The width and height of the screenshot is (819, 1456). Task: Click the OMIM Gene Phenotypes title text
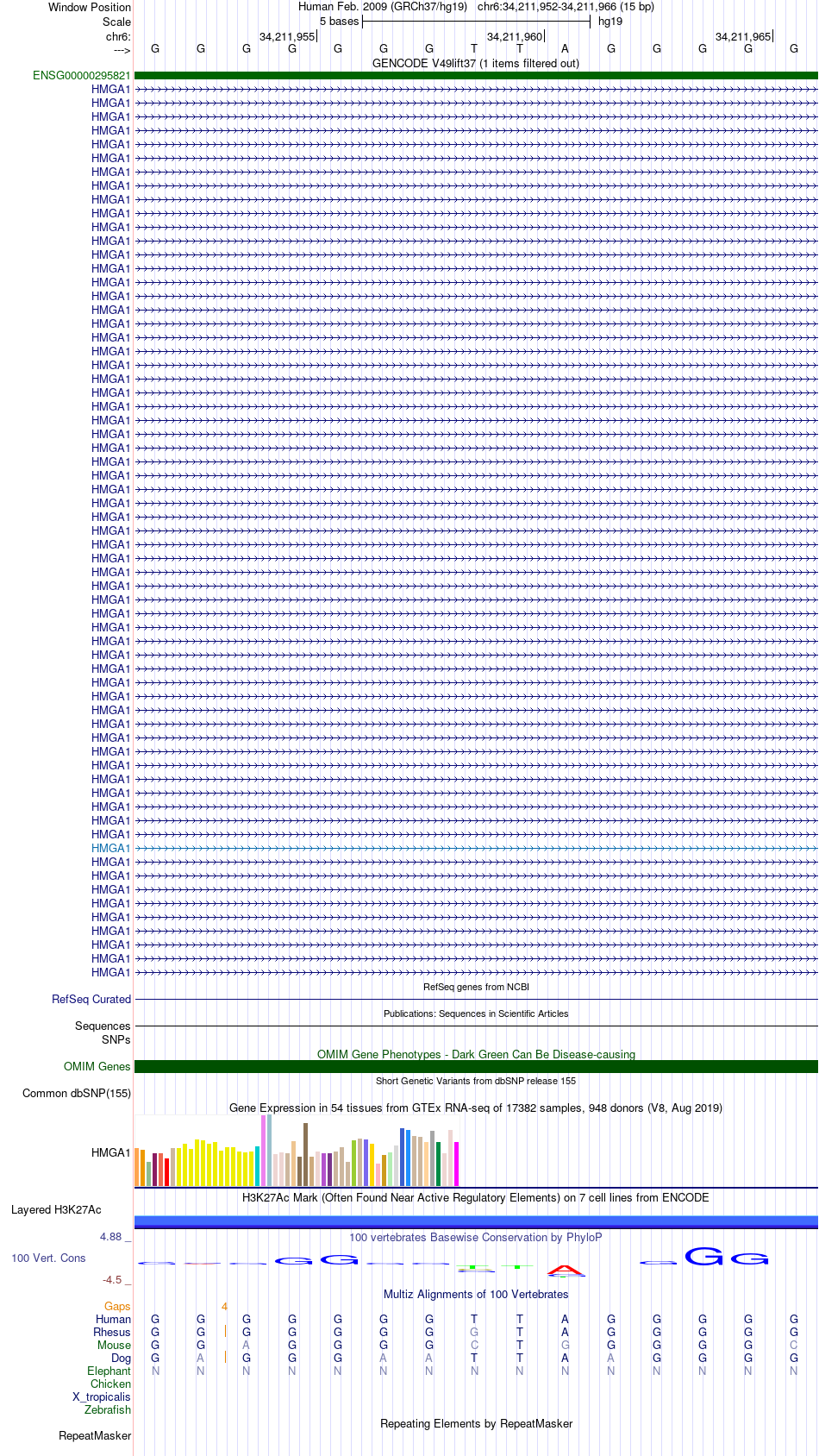click(x=476, y=1054)
